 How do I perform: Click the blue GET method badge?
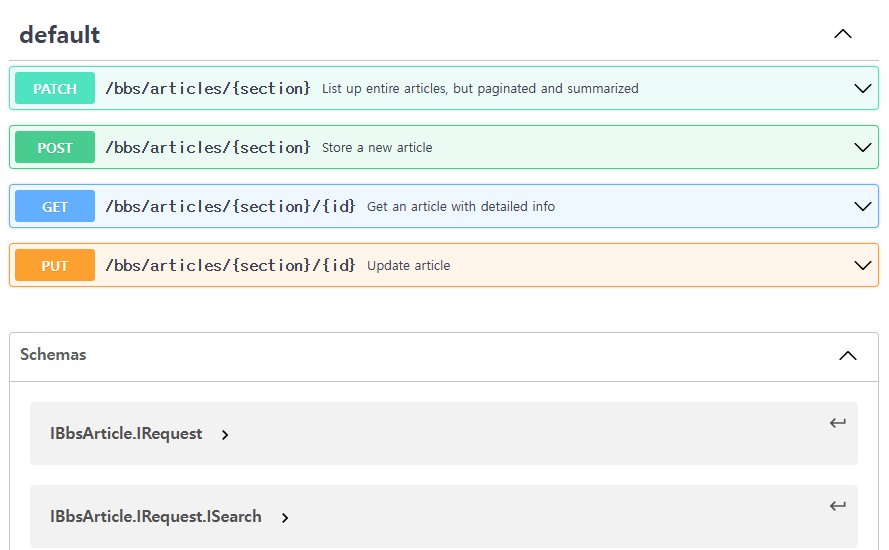(55, 207)
